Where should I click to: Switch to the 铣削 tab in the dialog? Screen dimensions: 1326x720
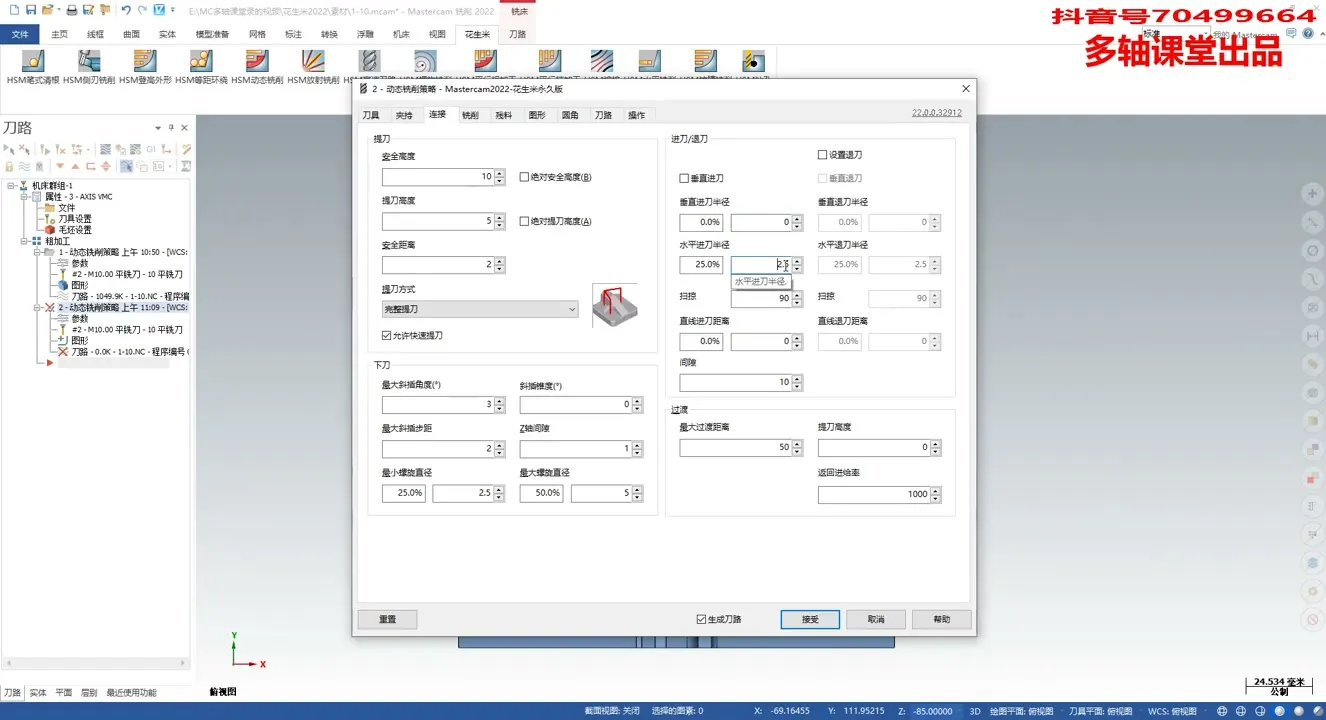[x=470, y=115]
